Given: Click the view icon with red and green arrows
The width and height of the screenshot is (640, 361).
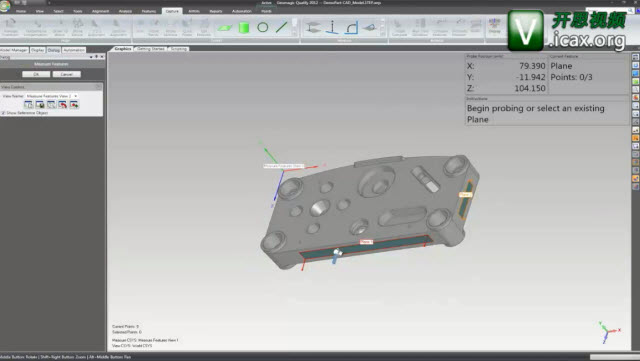Looking at the screenshot, I should tap(74, 105).
